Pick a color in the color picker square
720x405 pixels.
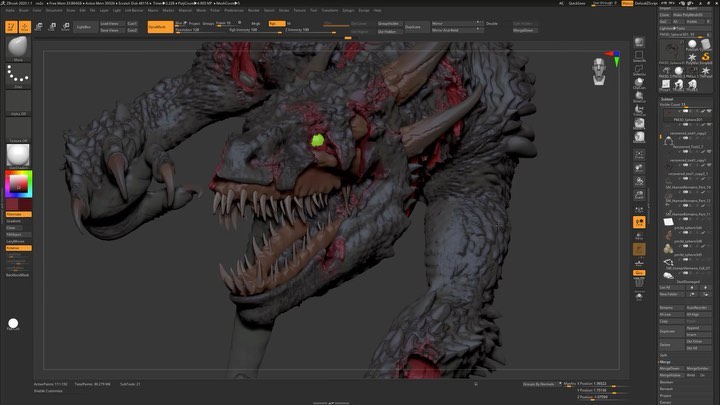[x=18, y=184]
